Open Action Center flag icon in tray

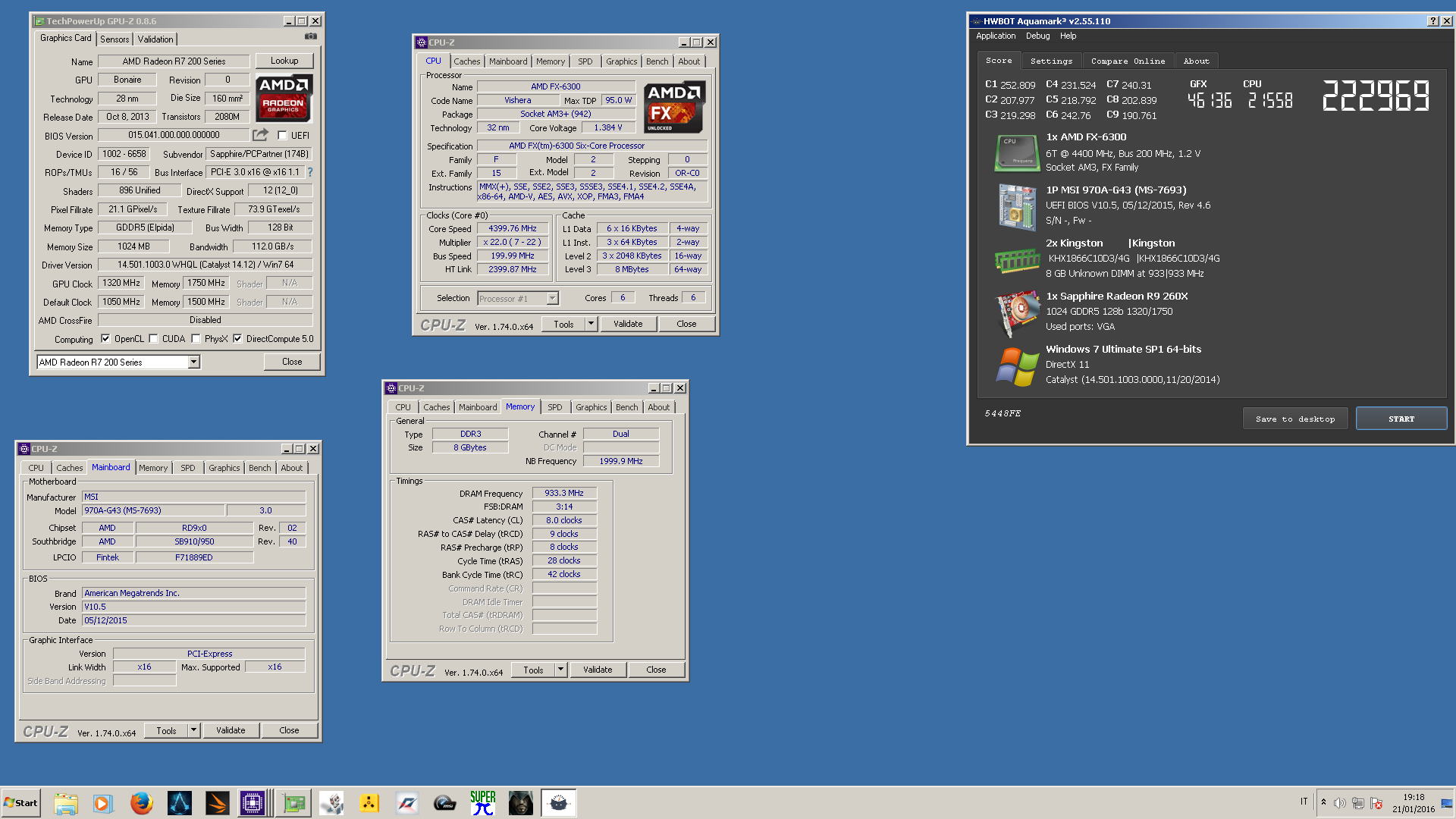[1376, 803]
